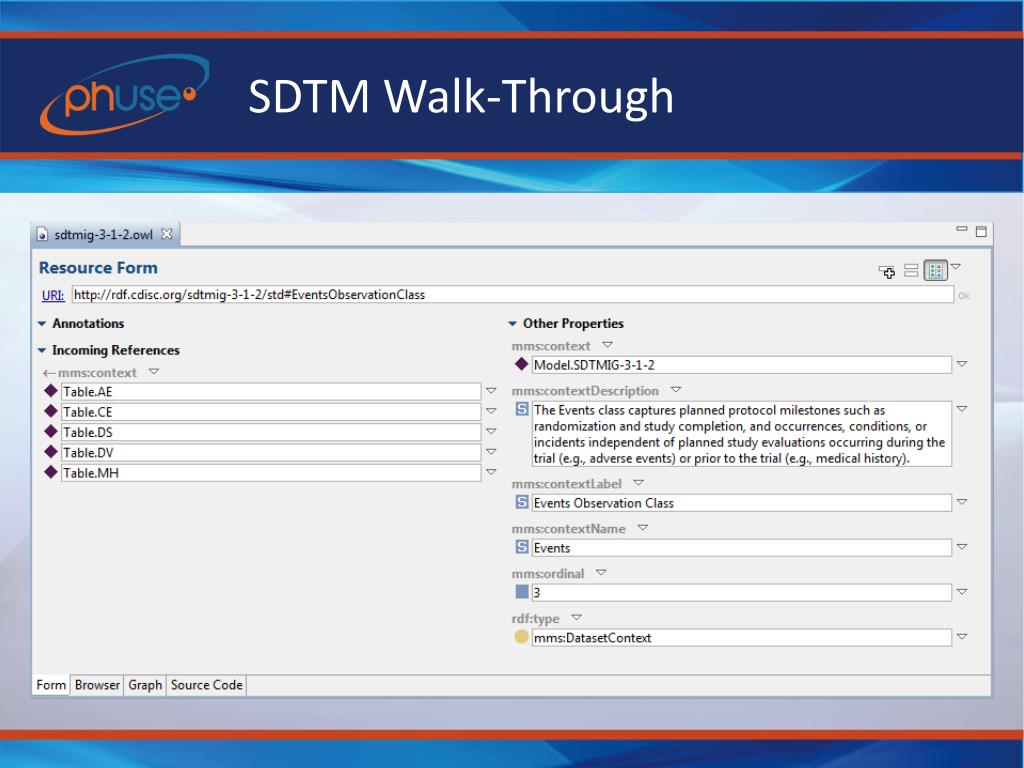Click the add property icon with plus

pyautogui.click(x=886, y=271)
